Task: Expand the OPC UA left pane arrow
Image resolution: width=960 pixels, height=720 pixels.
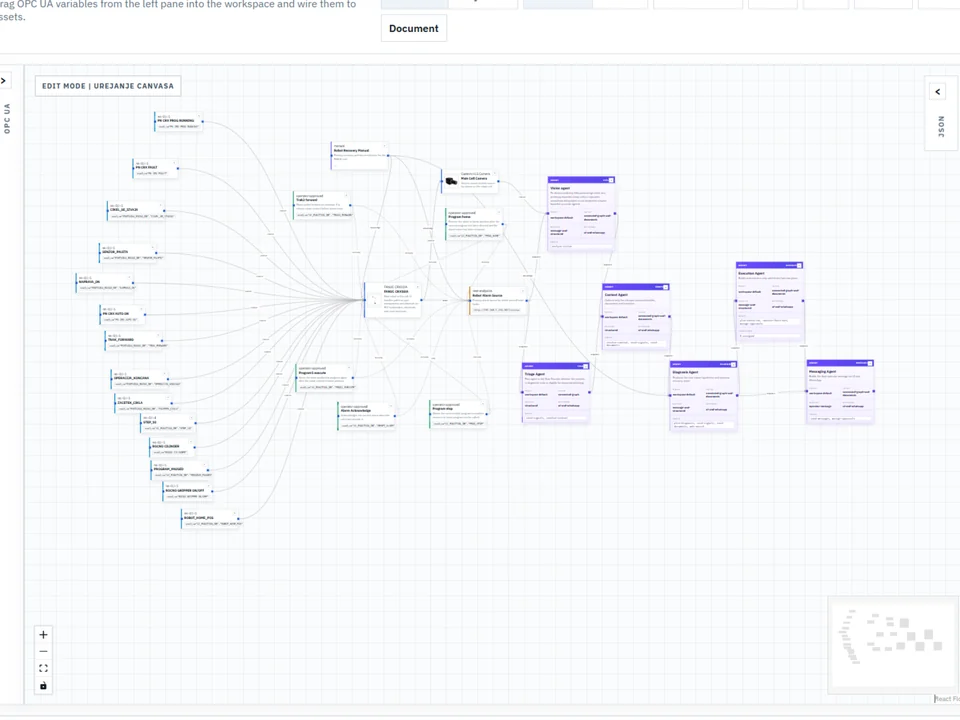Action: (4, 80)
